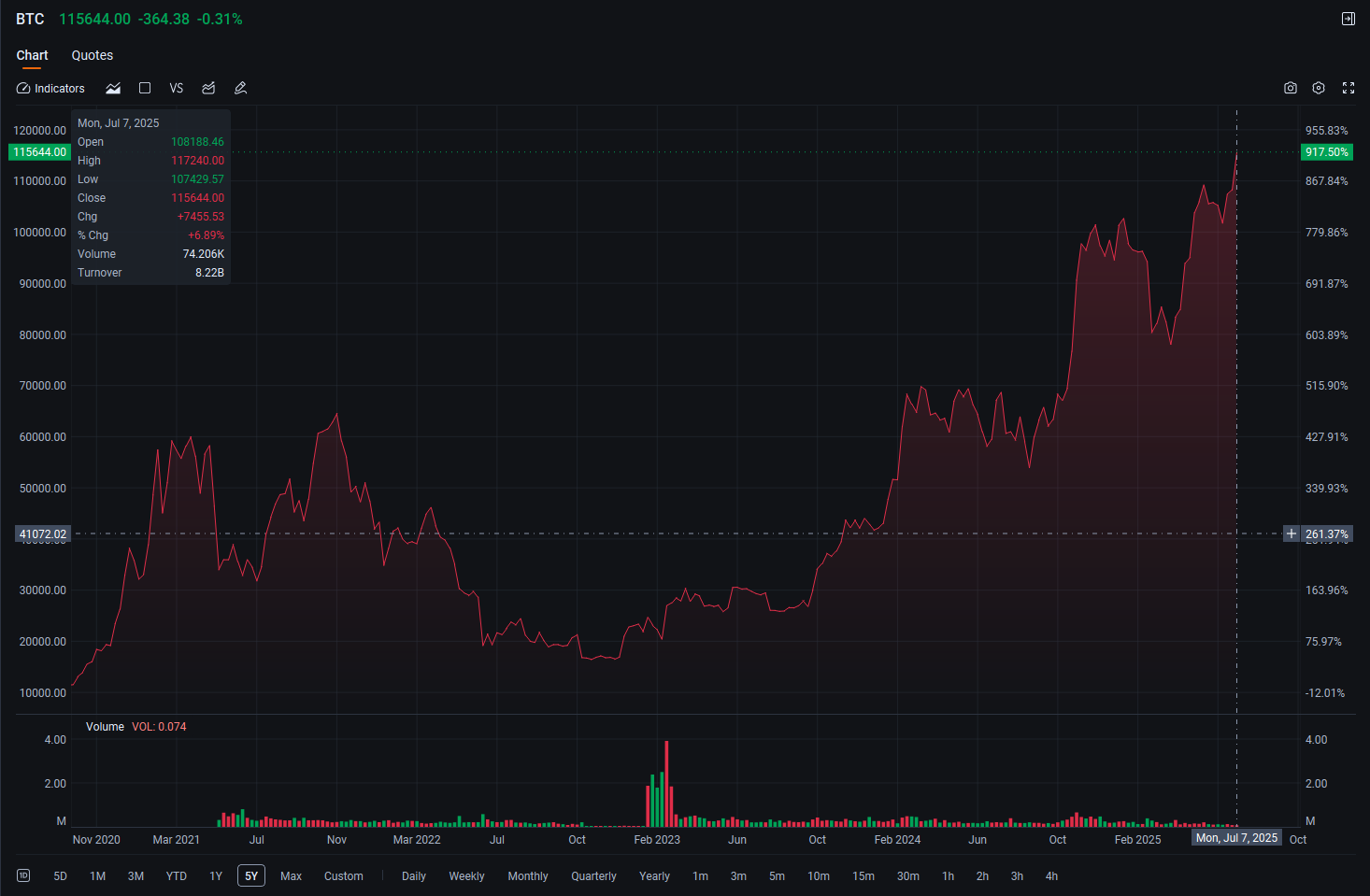The image size is (1370, 896).
Task: Change the chart type via area chart icon
Action: [x=113, y=88]
